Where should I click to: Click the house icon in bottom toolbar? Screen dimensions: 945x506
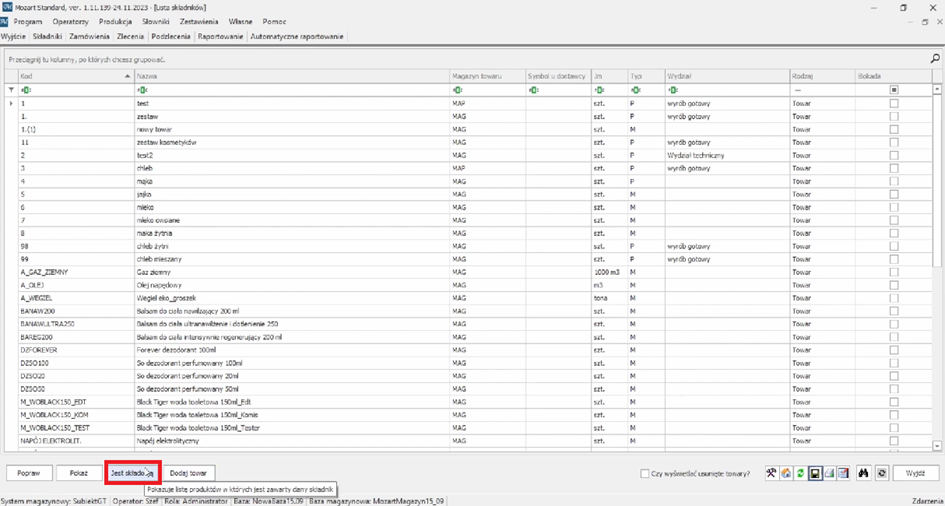(x=787, y=473)
